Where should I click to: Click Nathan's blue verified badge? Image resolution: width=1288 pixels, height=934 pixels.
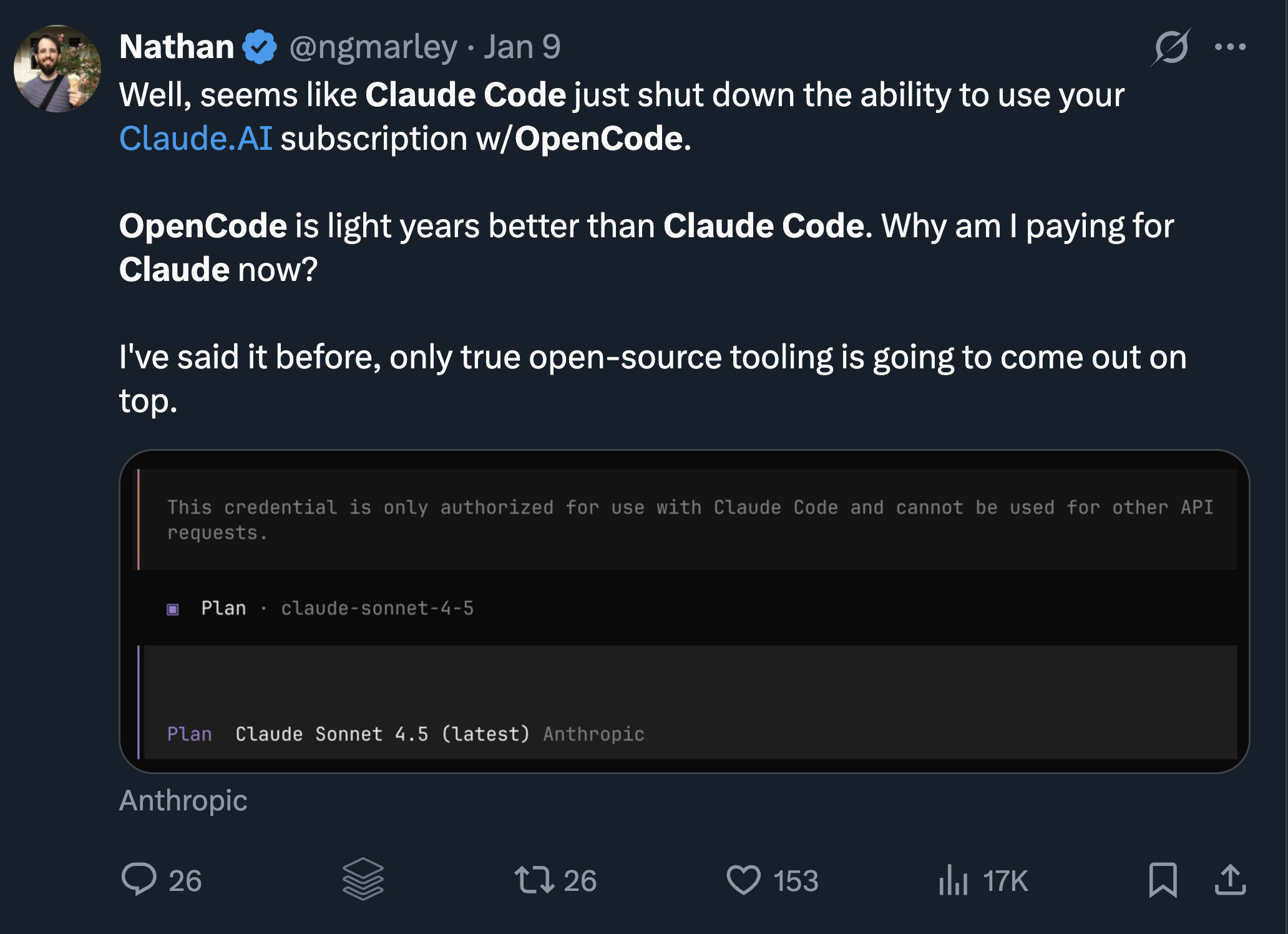pyautogui.click(x=260, y=47)
